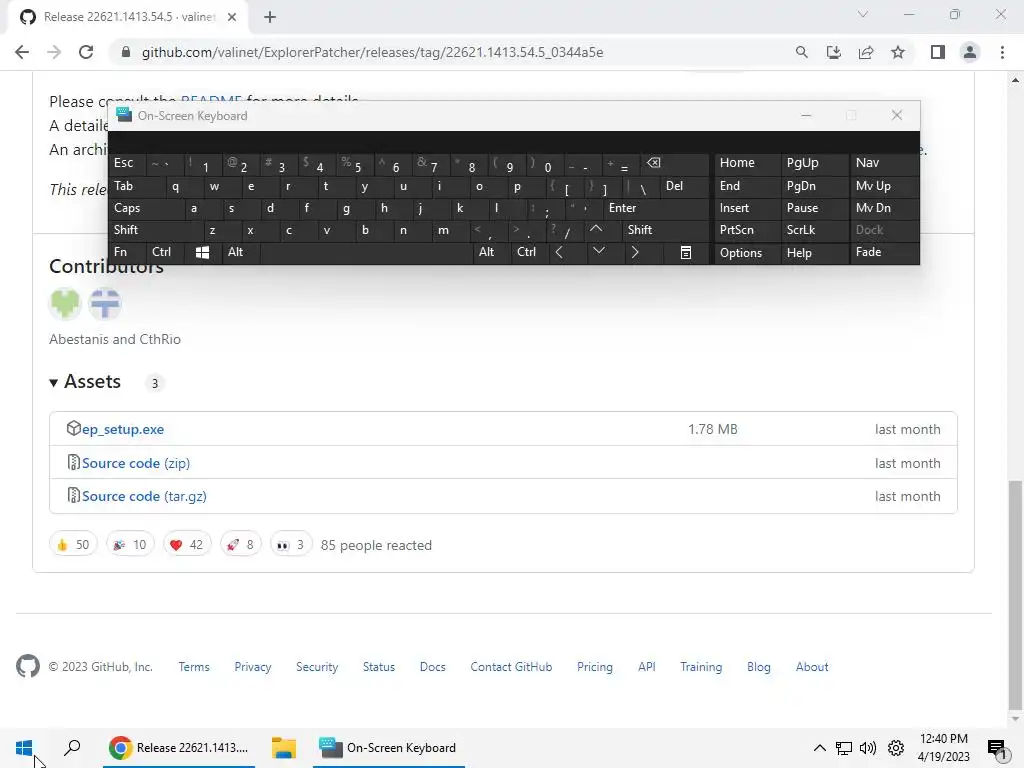This screenshot has height=768, width=1024.
Task: Click Chrome back arrow button
Action: (22, 52)
